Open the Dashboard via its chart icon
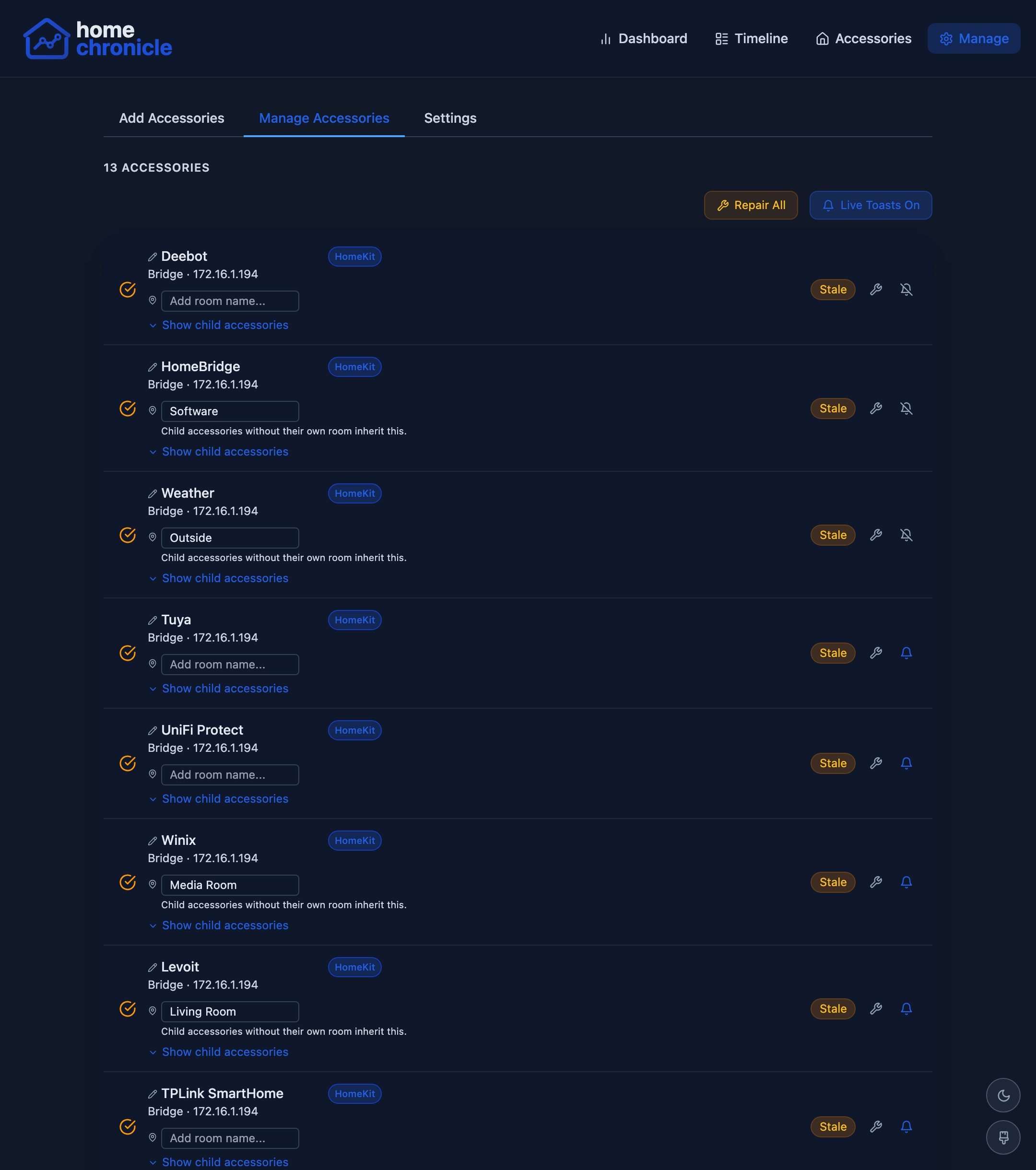Image resolution: width=1036 pixels, height=1170 pixels. point(606,38)
